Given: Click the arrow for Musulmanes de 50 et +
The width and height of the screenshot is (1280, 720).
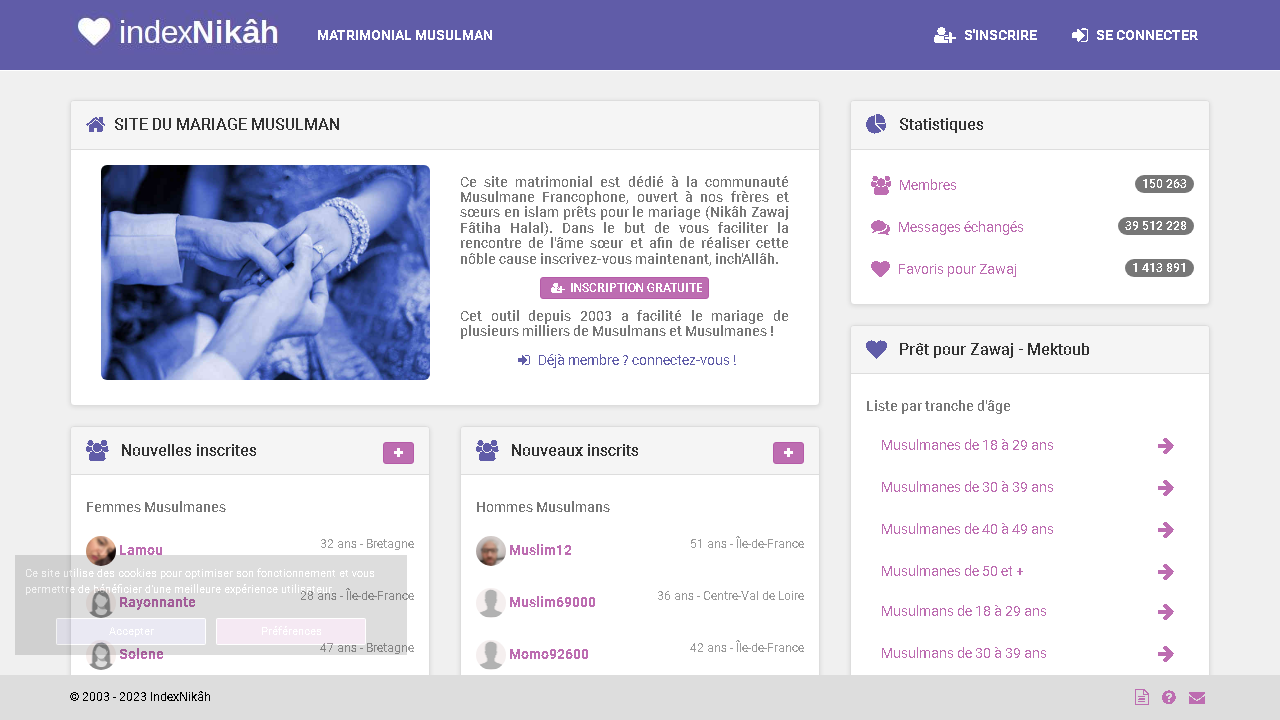Looking at the screenshot, I should pos(1165,572).
